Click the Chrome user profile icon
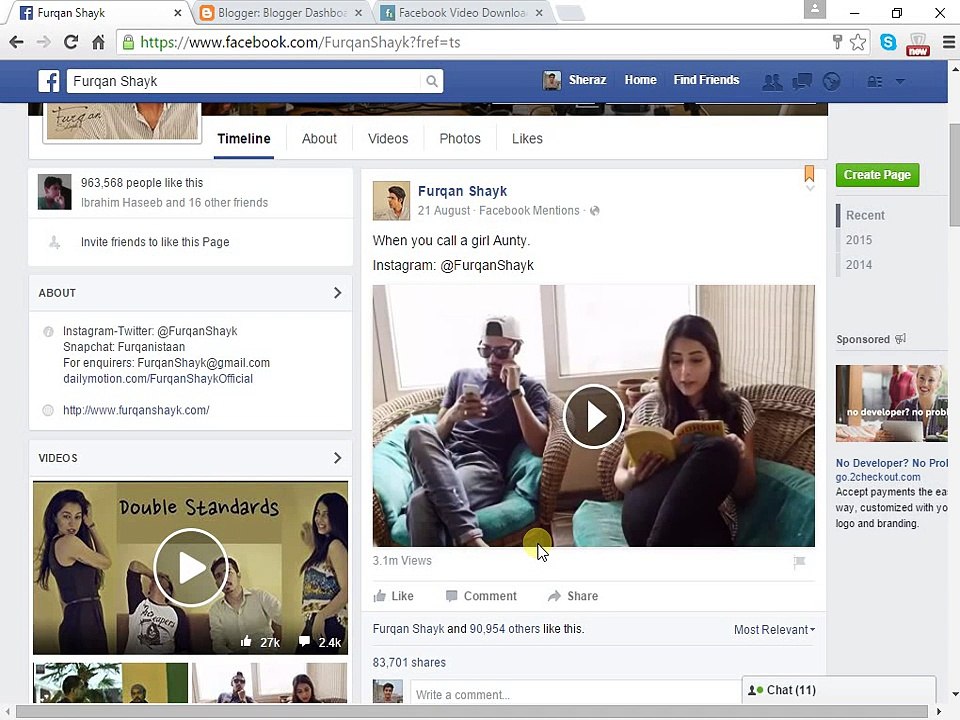The image size is (960, 720). point(815,9)
